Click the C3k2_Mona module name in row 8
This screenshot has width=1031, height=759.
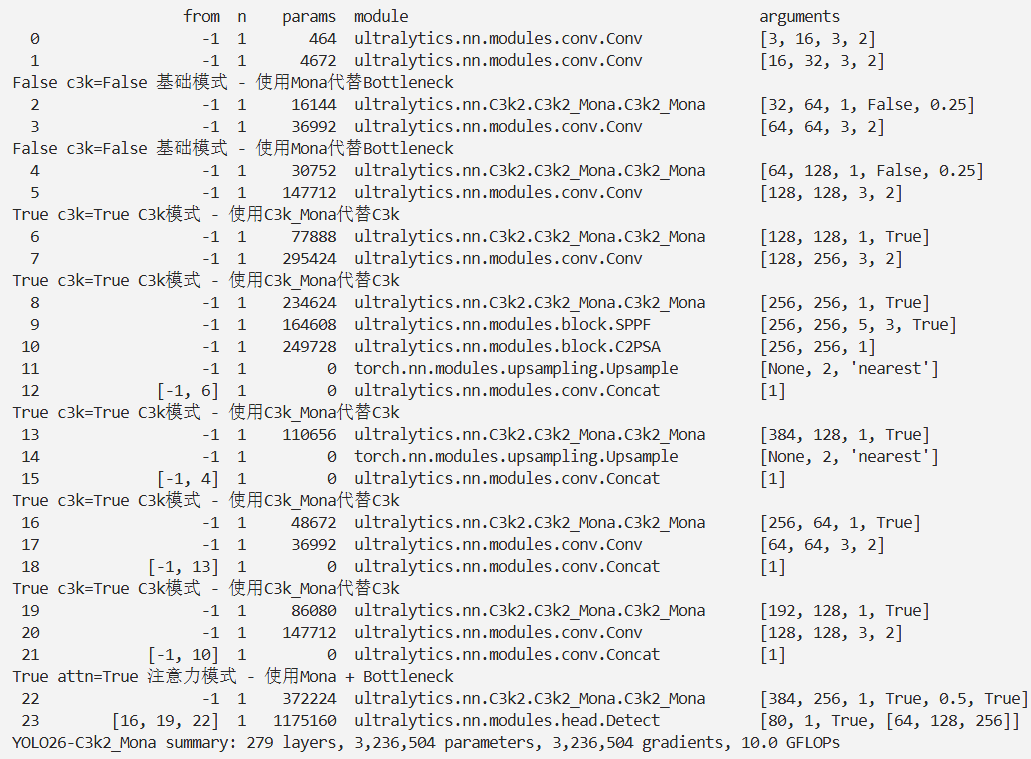(529, 303)
